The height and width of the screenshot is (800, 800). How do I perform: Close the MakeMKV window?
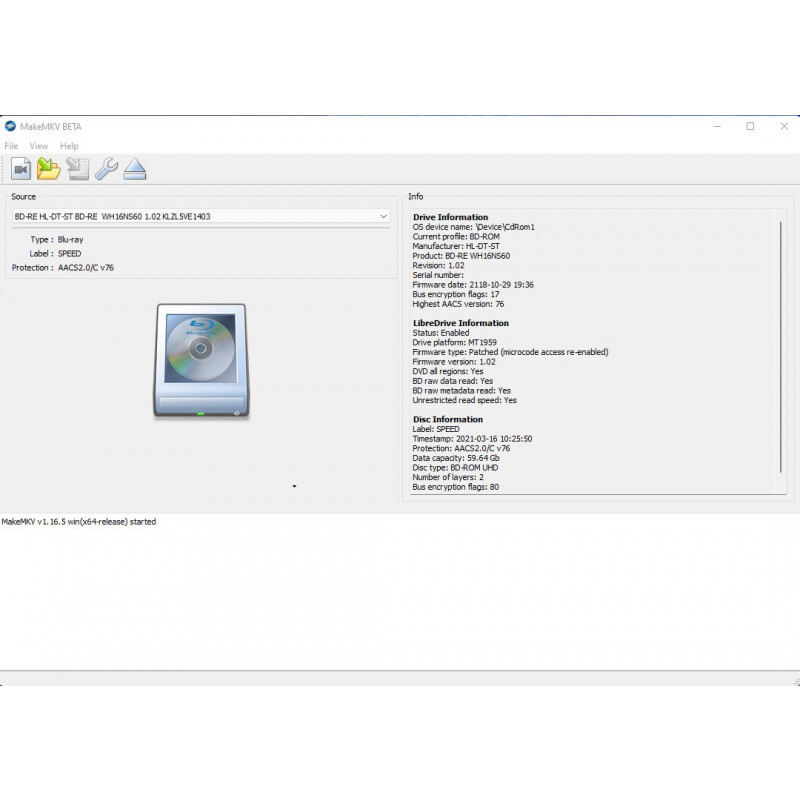click(784, 126)
